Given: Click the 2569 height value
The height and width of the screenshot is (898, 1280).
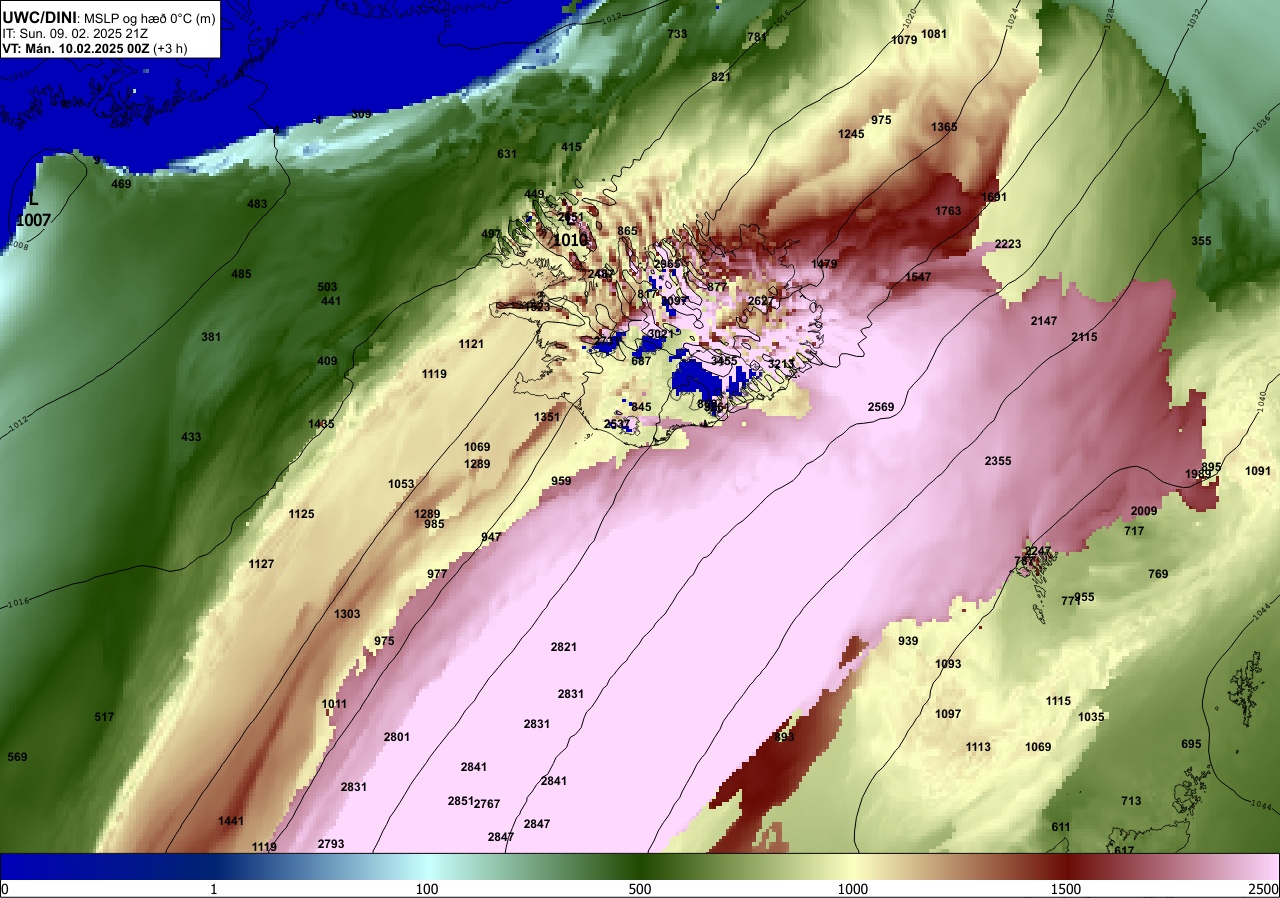Looking at the screenshot, I should (881, 407).
